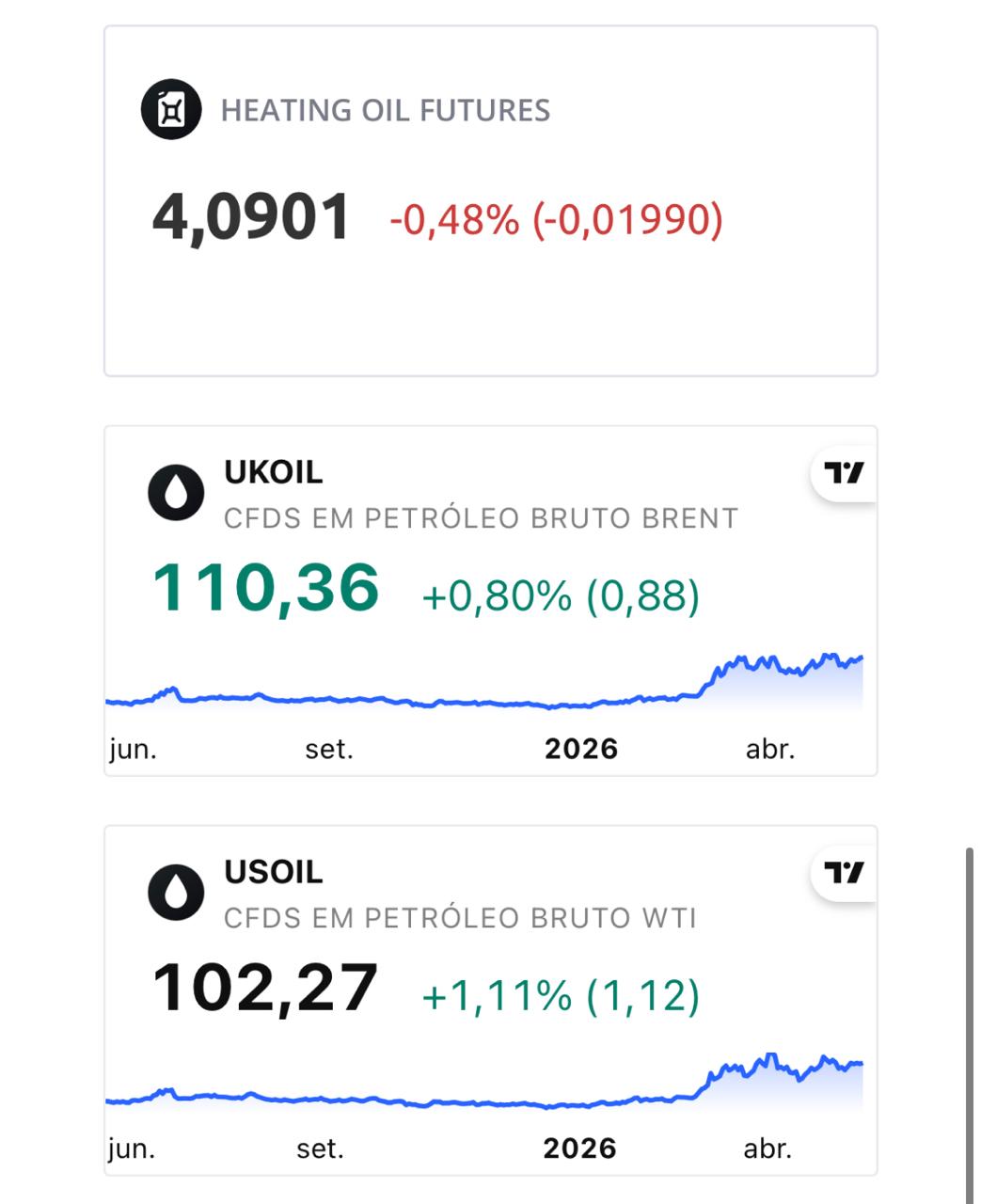Click CFDS EM PETRÓLEO BRUTO WTI description
The height and width of the screenshot is (1204, 981).
tap(460, 918)
